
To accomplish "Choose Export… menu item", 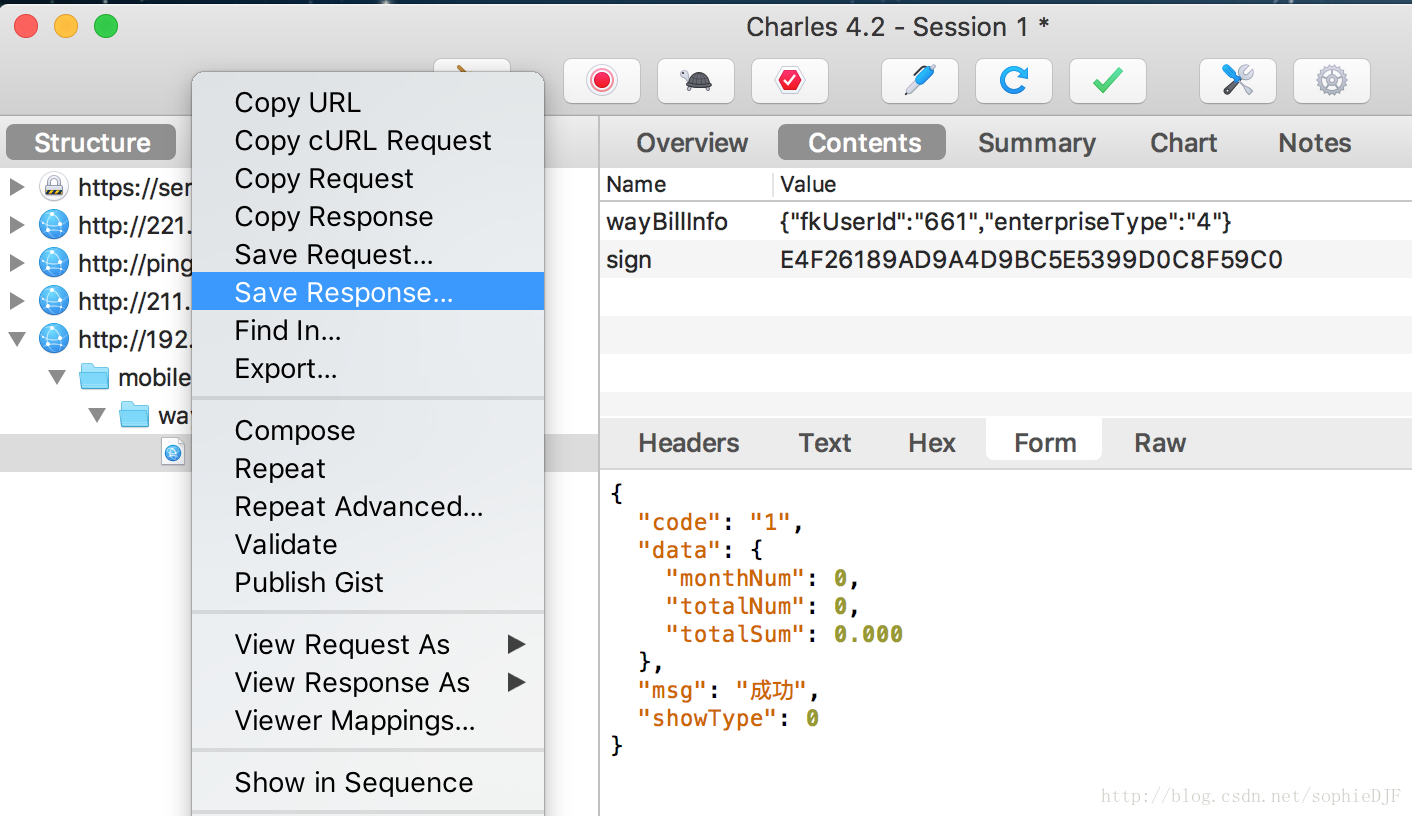I will tap(368, 369).
